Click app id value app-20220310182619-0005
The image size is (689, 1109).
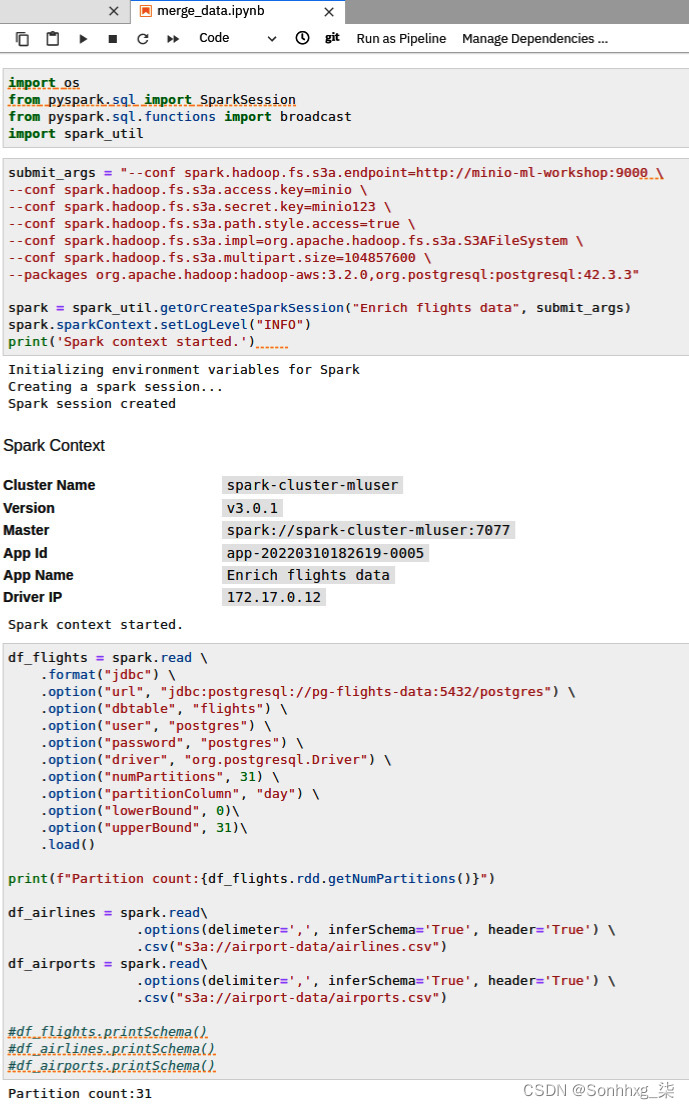point(325,553)
